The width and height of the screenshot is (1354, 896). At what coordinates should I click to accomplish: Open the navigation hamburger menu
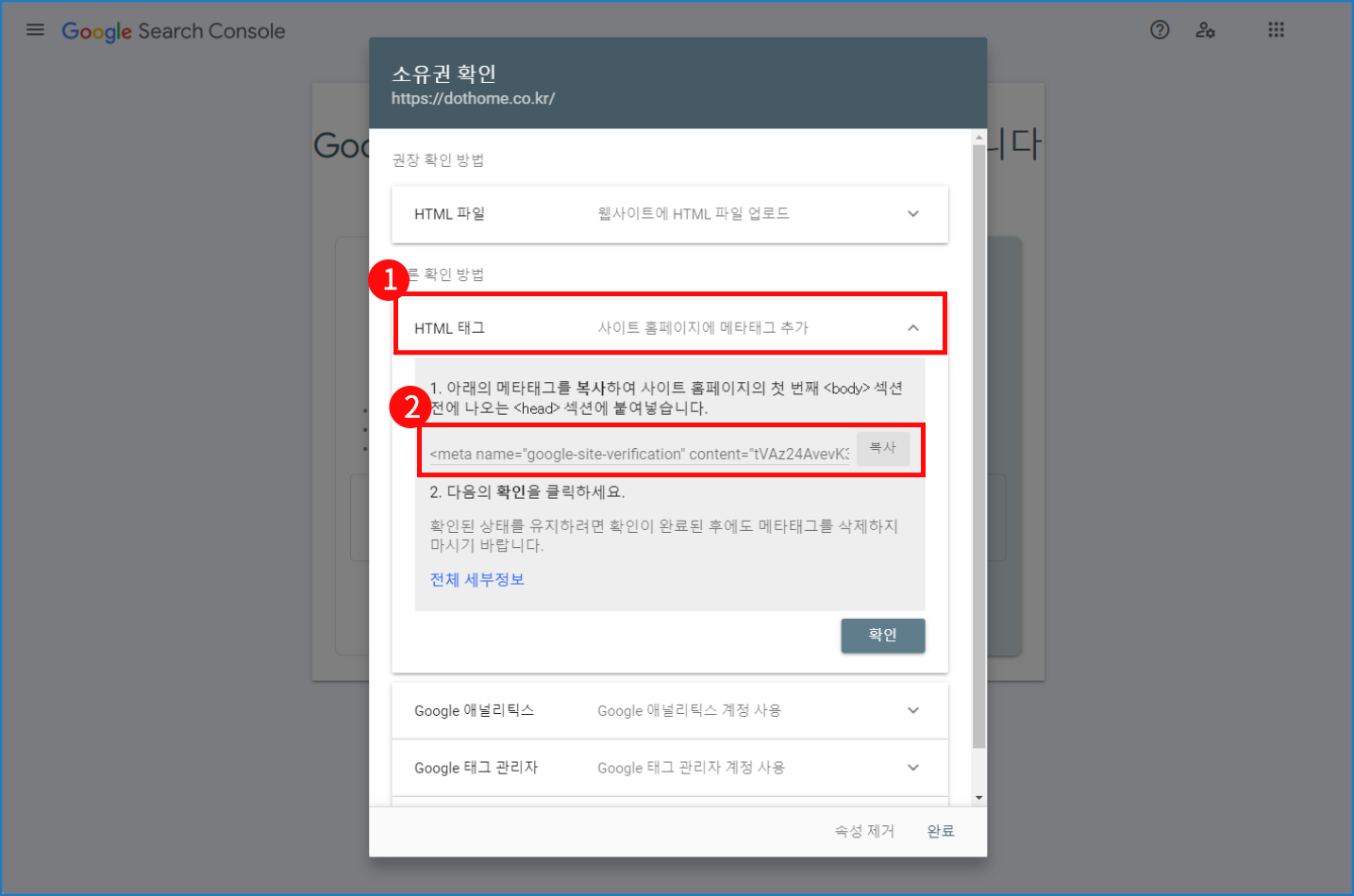coord(35,29)
